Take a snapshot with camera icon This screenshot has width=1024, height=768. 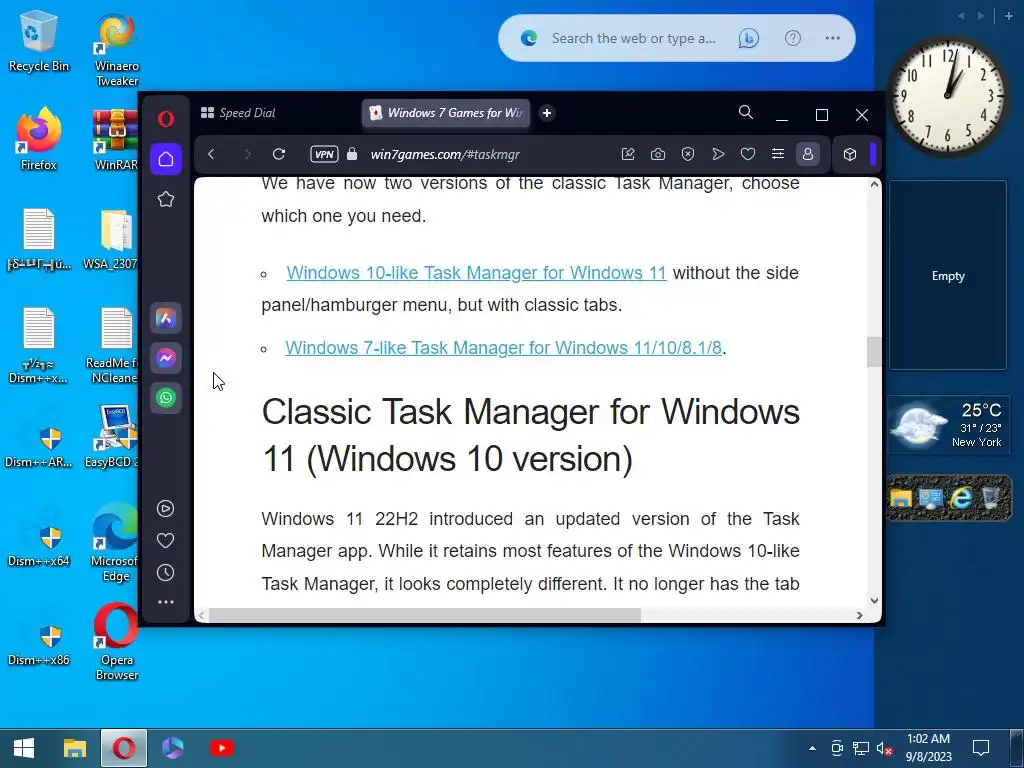pos(658,154)
